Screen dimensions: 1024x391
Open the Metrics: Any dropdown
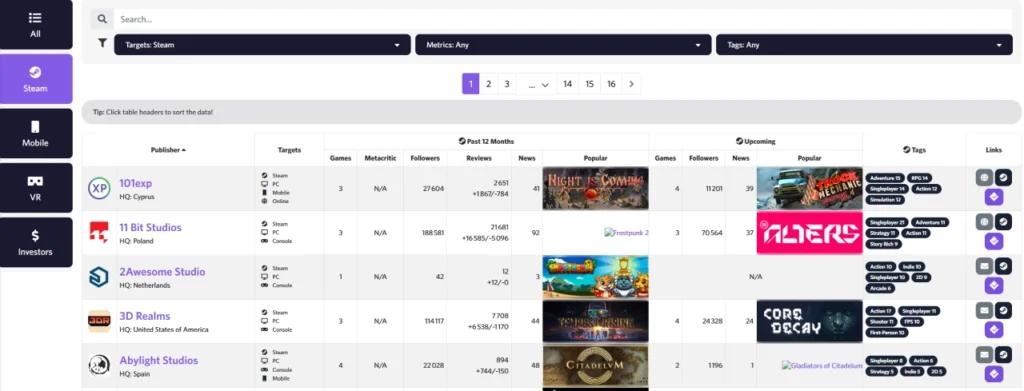563,45
